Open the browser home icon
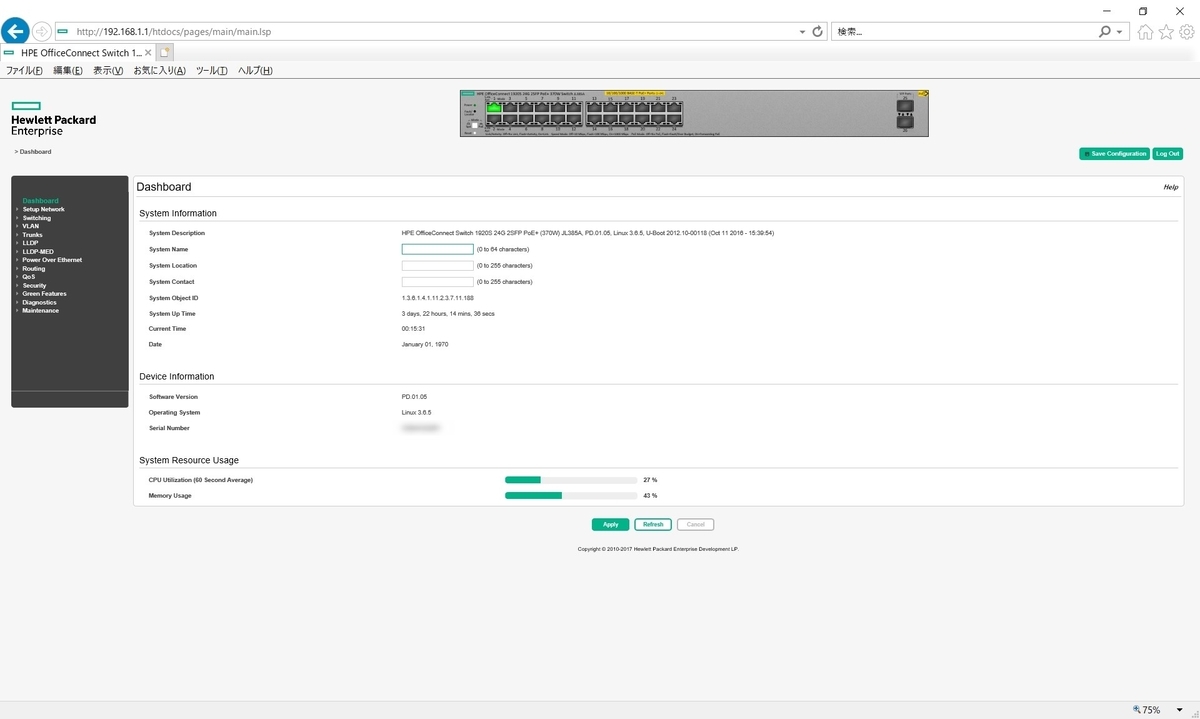The image size is (1200, 719). pyautogui.click(x=1145, y=31)
